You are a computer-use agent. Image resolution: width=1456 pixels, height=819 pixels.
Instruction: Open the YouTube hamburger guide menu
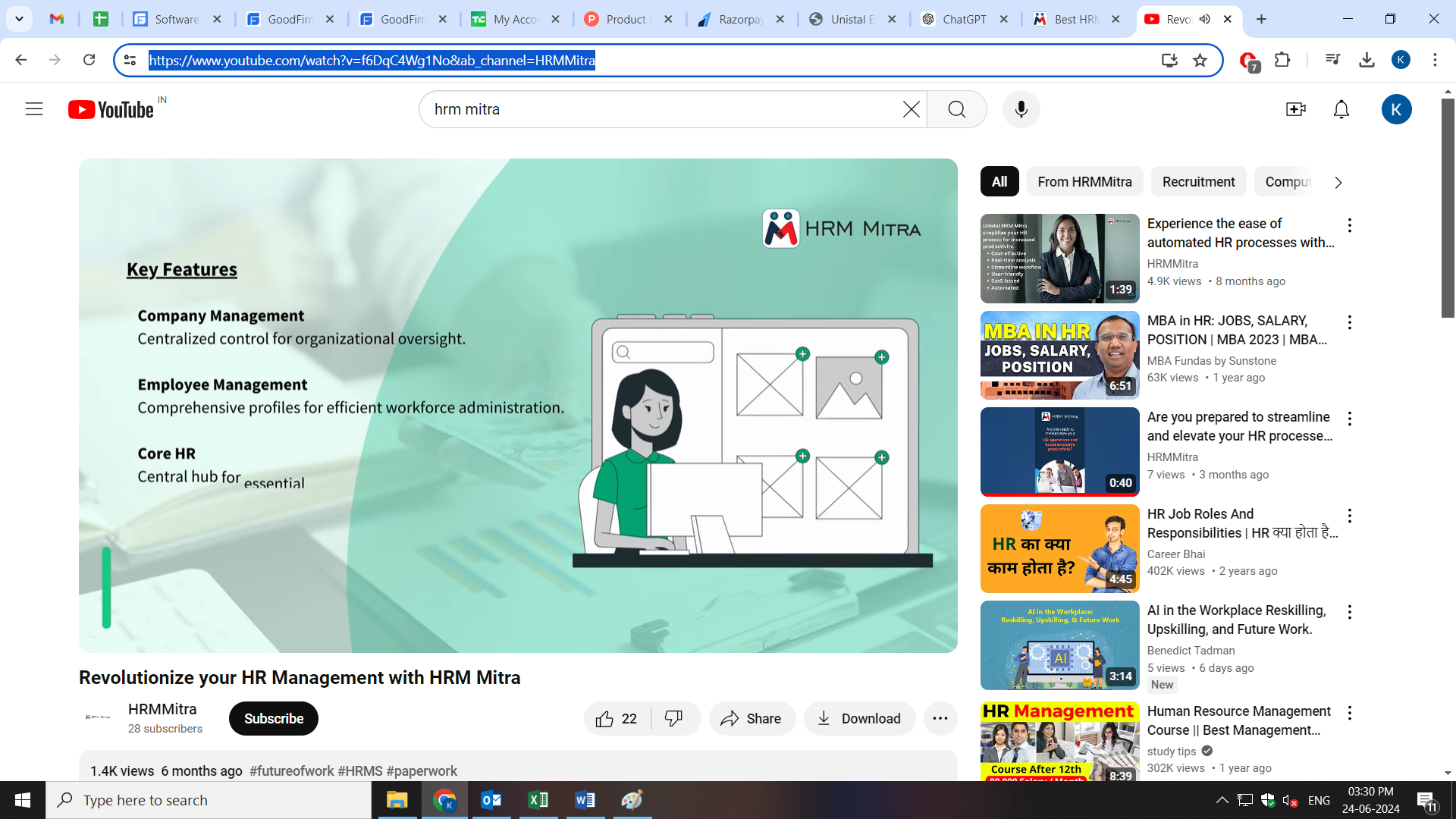click(x=34, y=109)
